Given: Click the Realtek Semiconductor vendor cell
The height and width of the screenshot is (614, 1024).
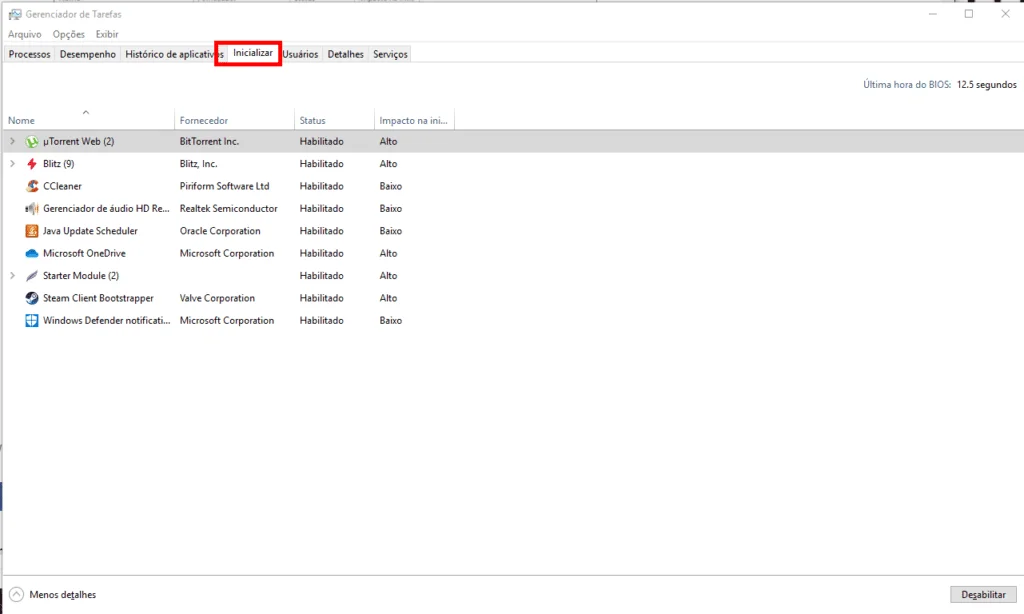Looking at the screenshot, I should [229, 208].
